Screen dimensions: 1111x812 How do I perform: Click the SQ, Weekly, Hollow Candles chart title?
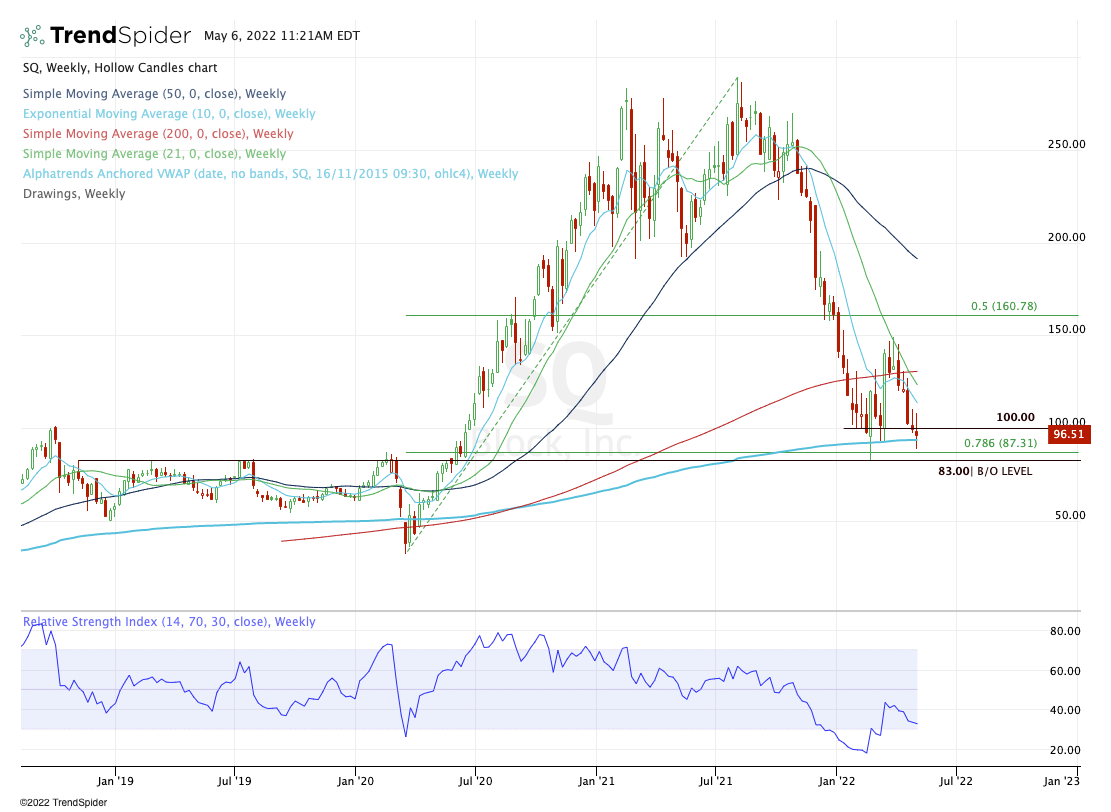(120, 68)
